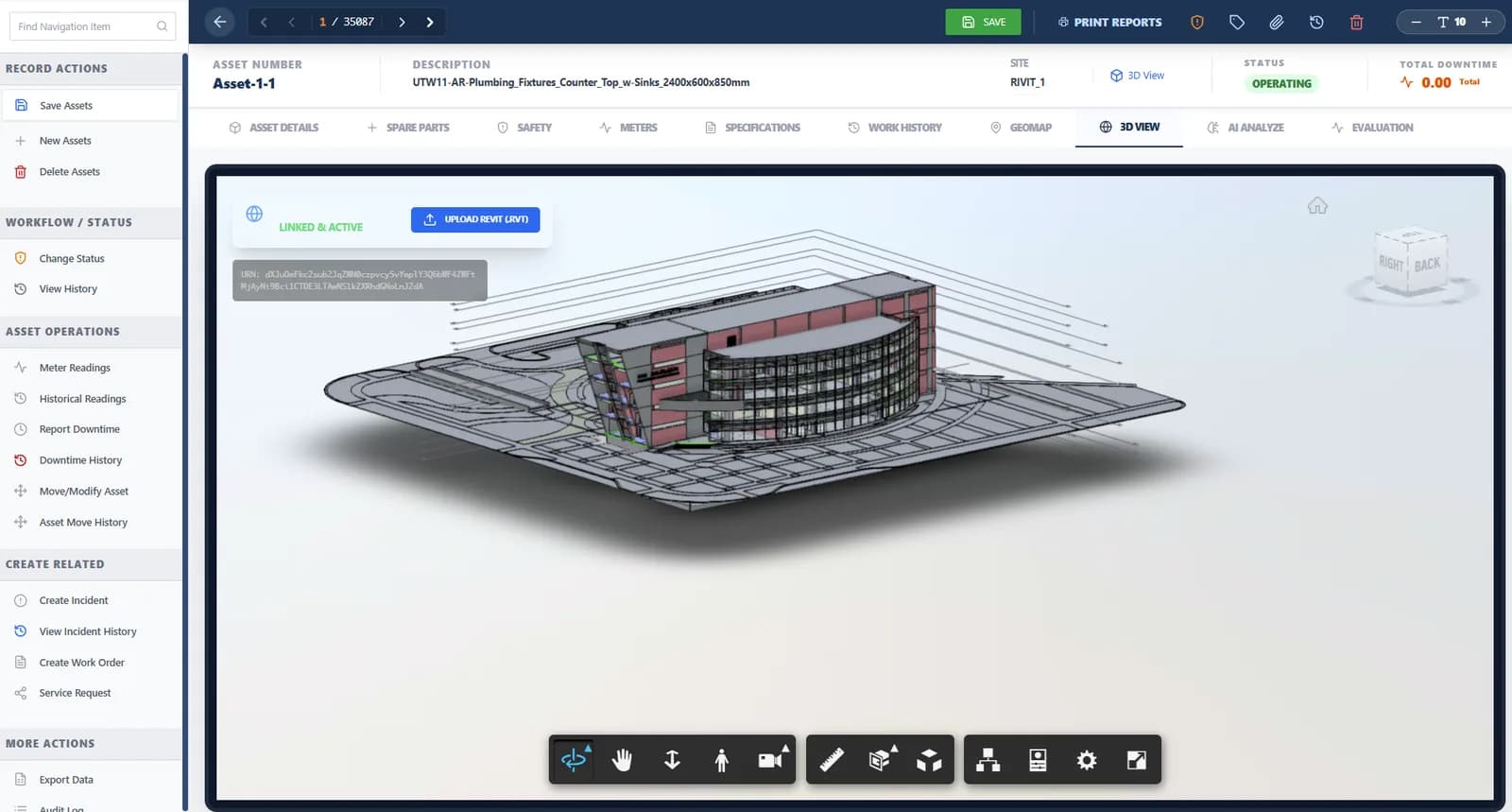Click the attachments paperclip icon
Image resolution: width=1512 pixels, height=812 pixels.
1277,22
